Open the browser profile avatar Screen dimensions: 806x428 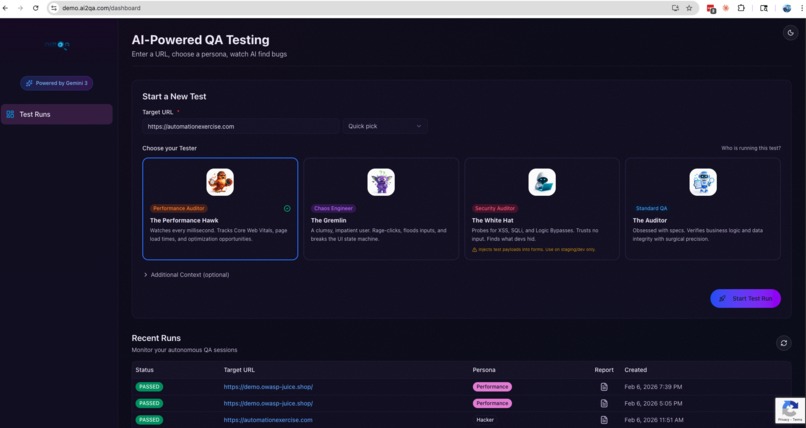786,8
